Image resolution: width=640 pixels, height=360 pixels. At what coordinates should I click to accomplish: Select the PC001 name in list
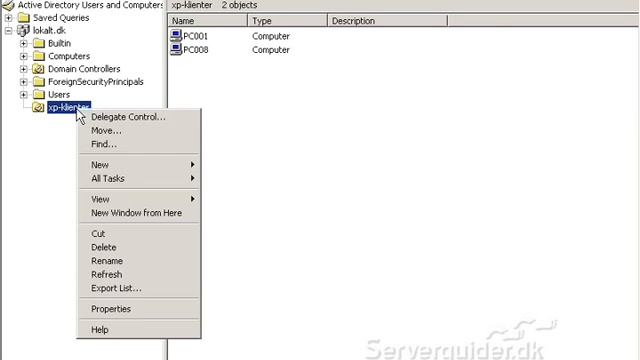pos(196,36)
